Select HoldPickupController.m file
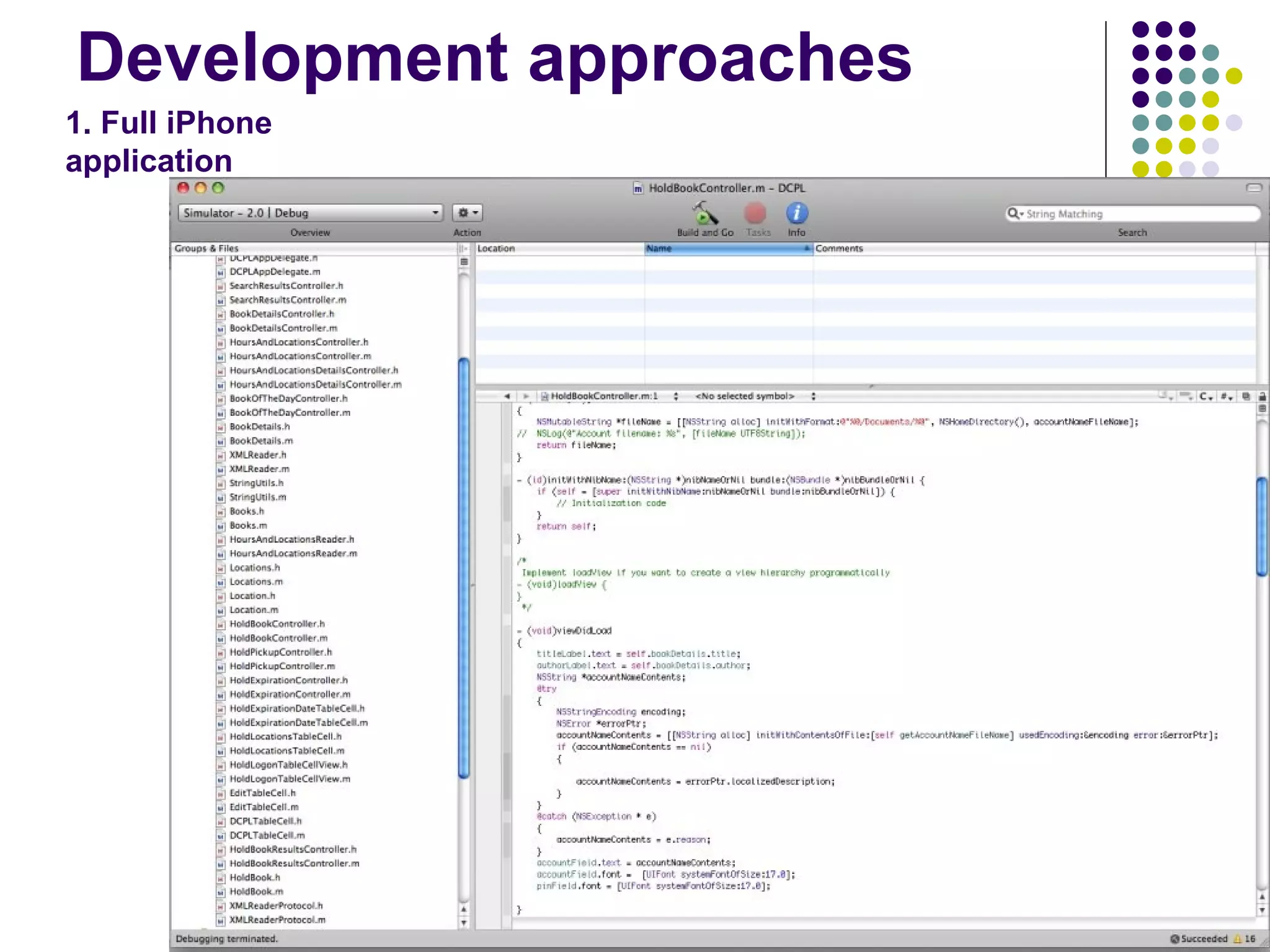 click(x=282, y=666)
